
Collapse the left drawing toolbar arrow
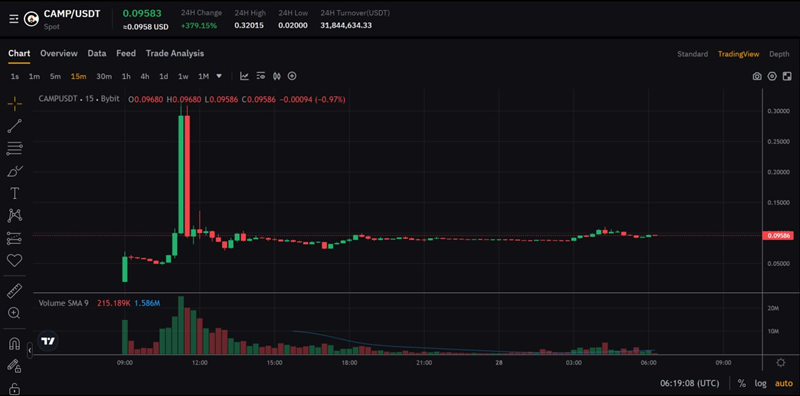30,351
